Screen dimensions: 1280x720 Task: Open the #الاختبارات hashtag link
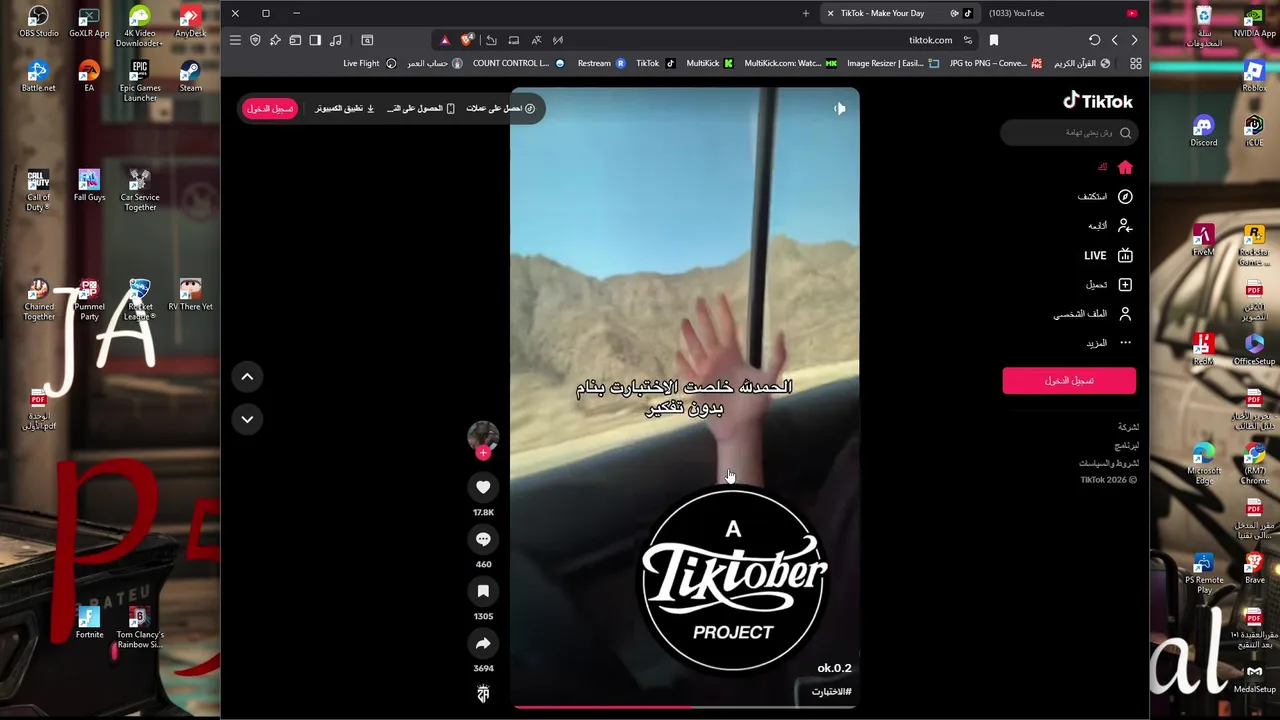pyautogui.click(x=830, y=692)
